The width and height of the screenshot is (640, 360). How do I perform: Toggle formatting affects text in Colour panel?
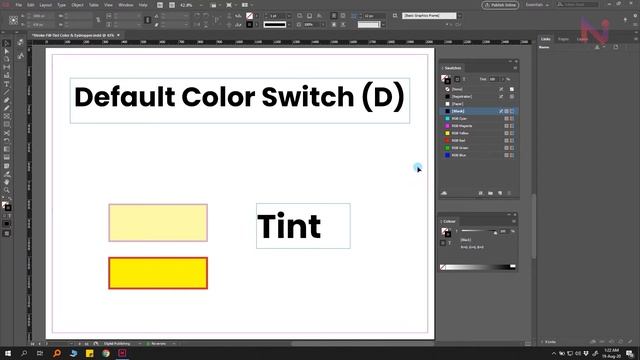coord(449,243)
